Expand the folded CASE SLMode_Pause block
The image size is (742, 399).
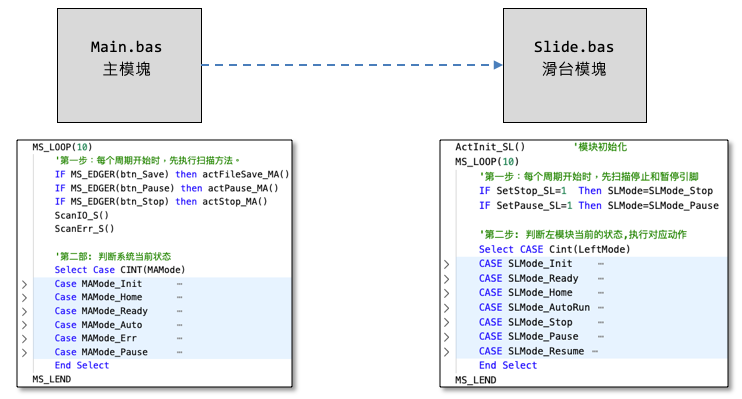pos(447,337)
